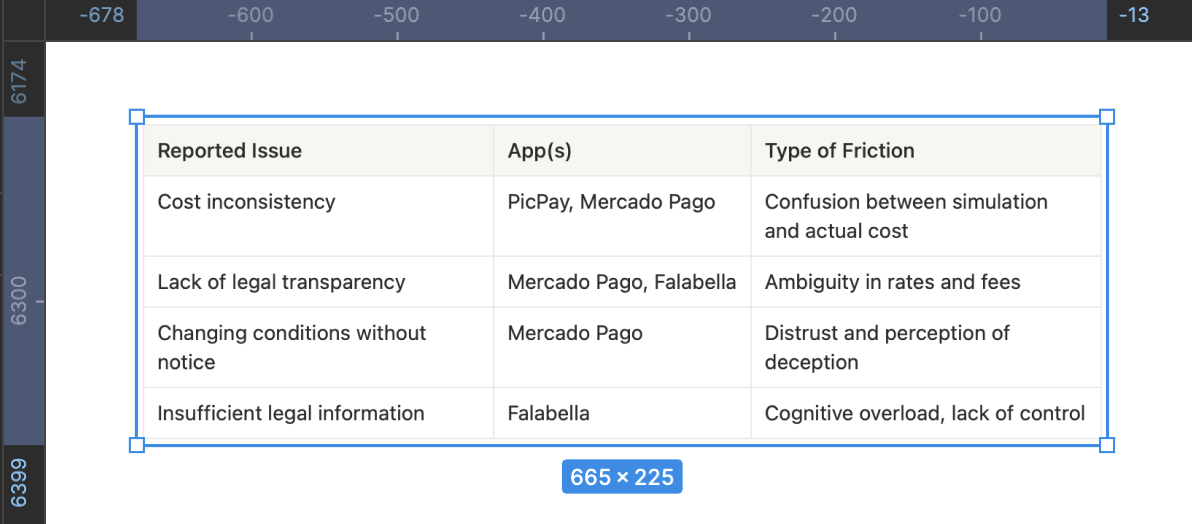Select the "App(s)" column header
The height and width of the screenshot is (524, 1192).
tap(539, 151)
